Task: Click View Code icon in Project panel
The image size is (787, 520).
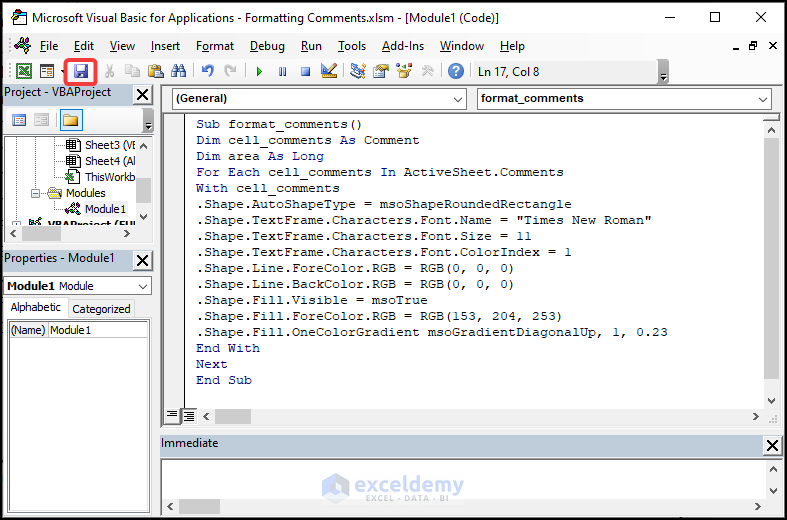Action: (x=19, y=120)
